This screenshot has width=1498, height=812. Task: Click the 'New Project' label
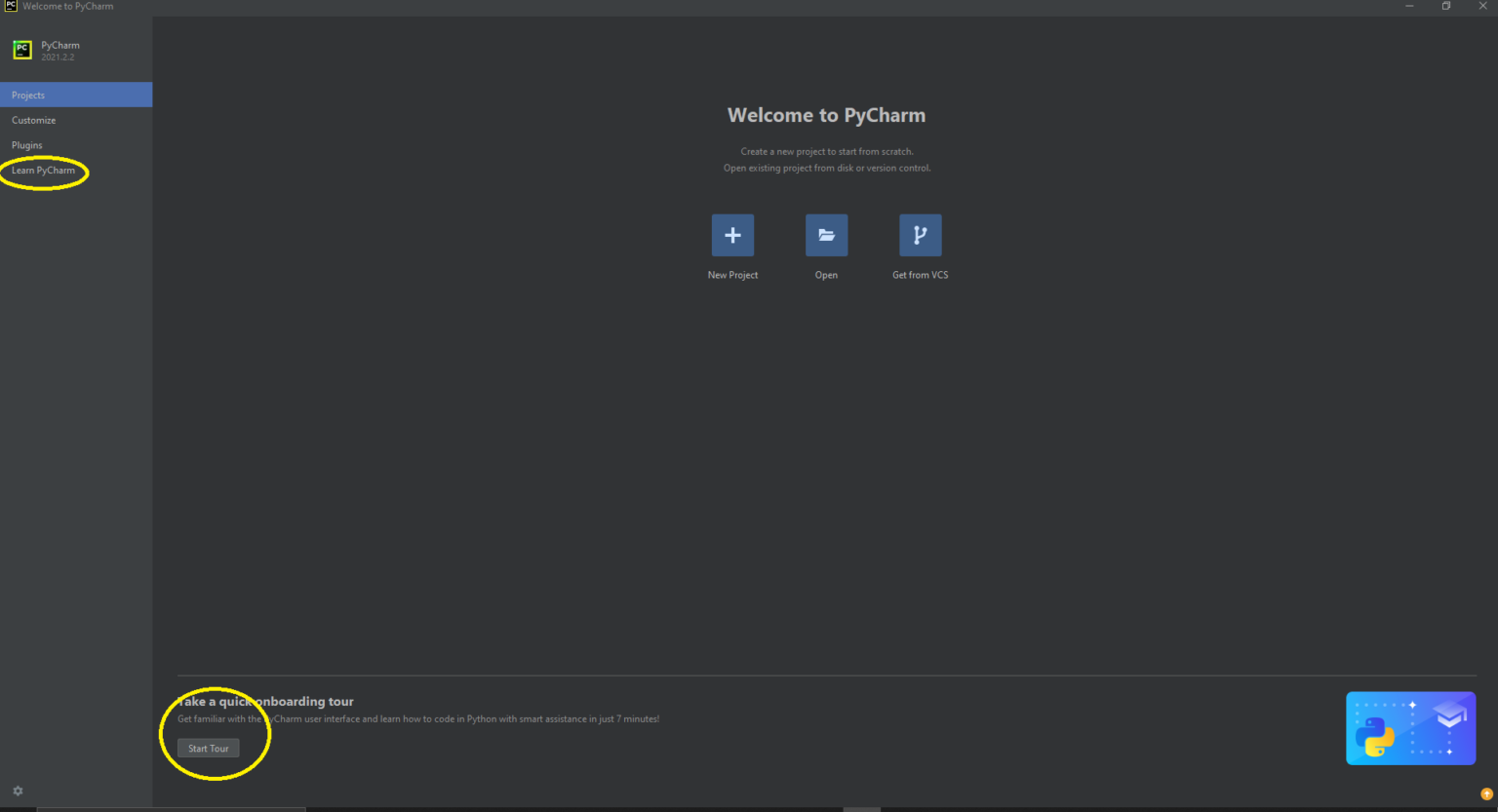click(x=732, y=275)
